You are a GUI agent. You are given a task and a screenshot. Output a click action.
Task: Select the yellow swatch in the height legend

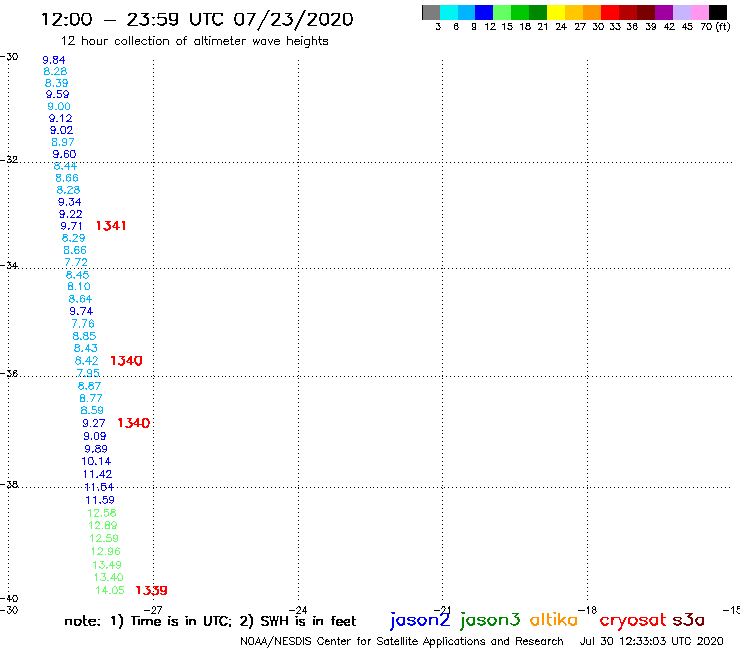coord(556,12)
